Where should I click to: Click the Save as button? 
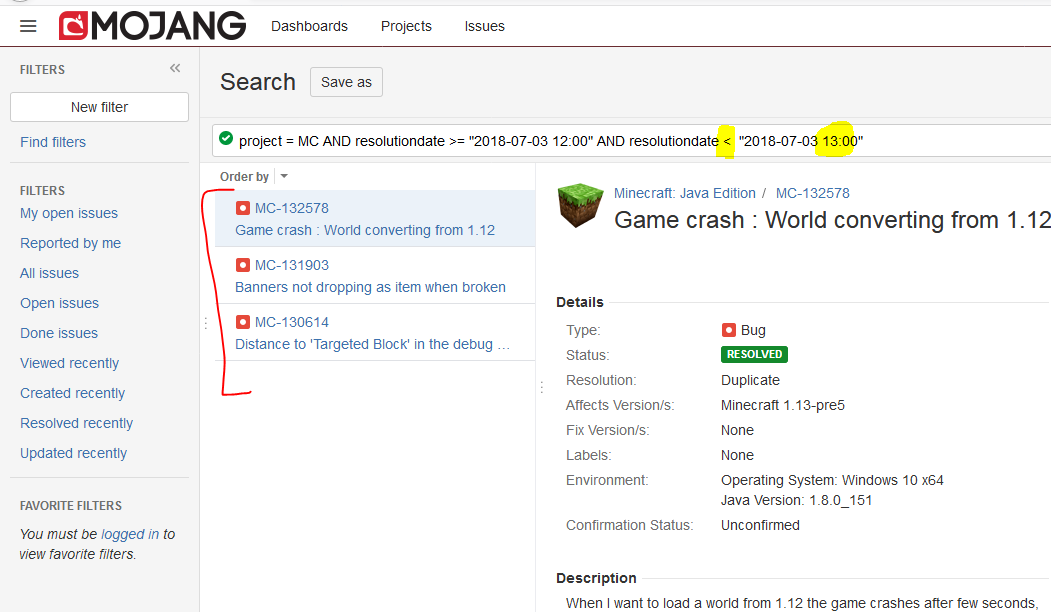pyautogui.click(x=347, y=82)
